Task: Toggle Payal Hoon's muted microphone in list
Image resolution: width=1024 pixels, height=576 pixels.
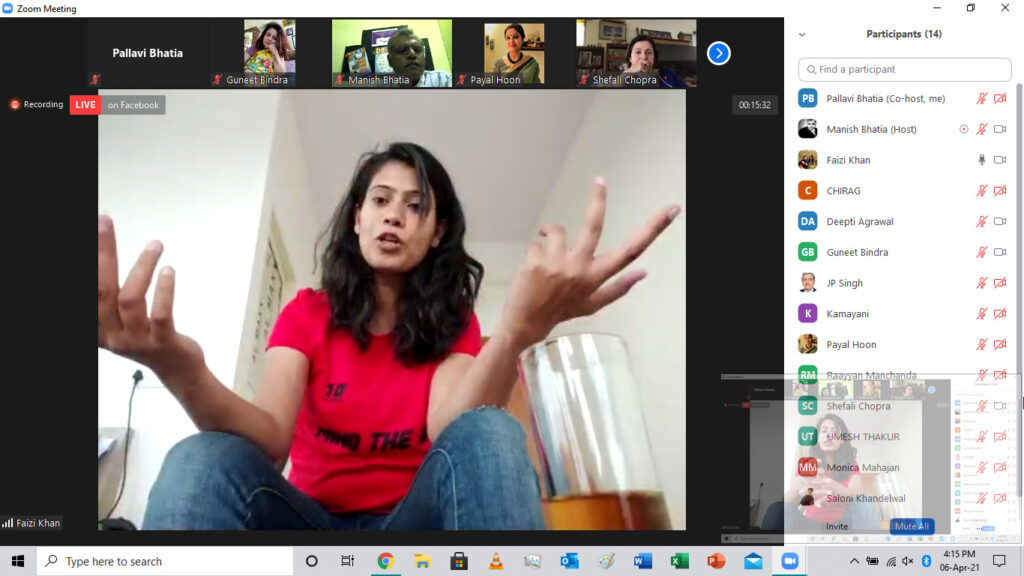Action: click(x=982, y=344)
